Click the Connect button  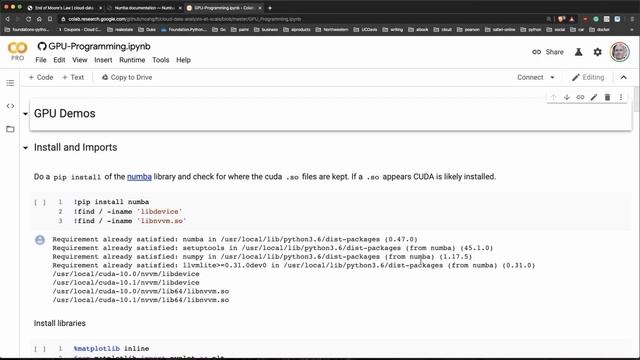(530, 77)
